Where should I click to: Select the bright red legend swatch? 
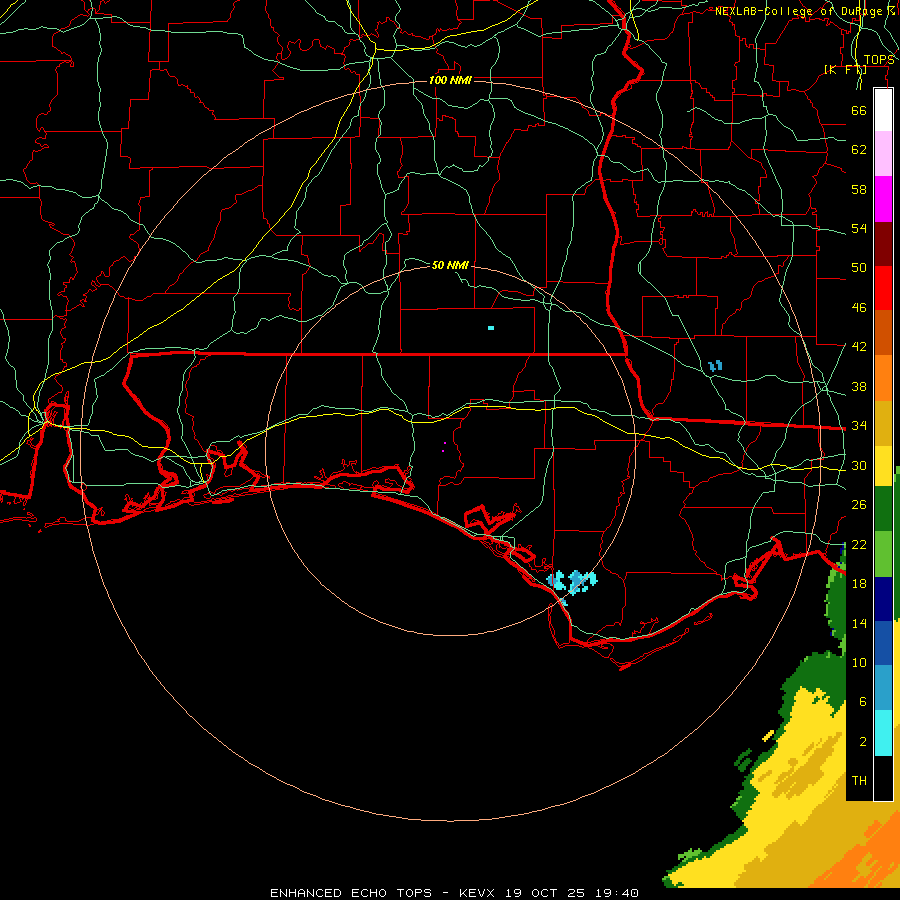tap(883, 288)
